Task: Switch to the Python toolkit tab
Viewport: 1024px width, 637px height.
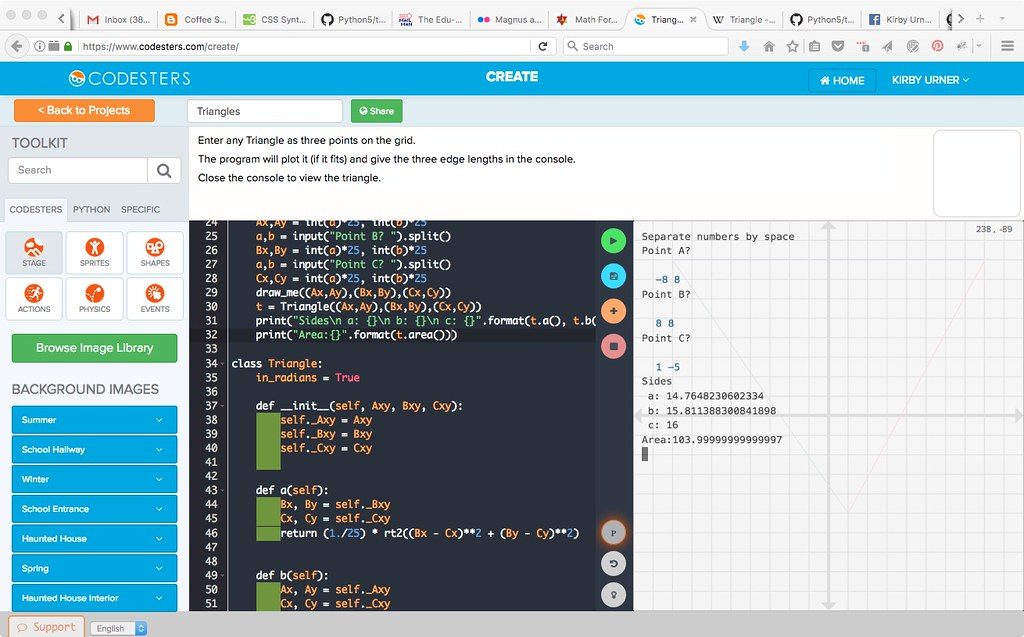Action: click(x=91, y=210)
